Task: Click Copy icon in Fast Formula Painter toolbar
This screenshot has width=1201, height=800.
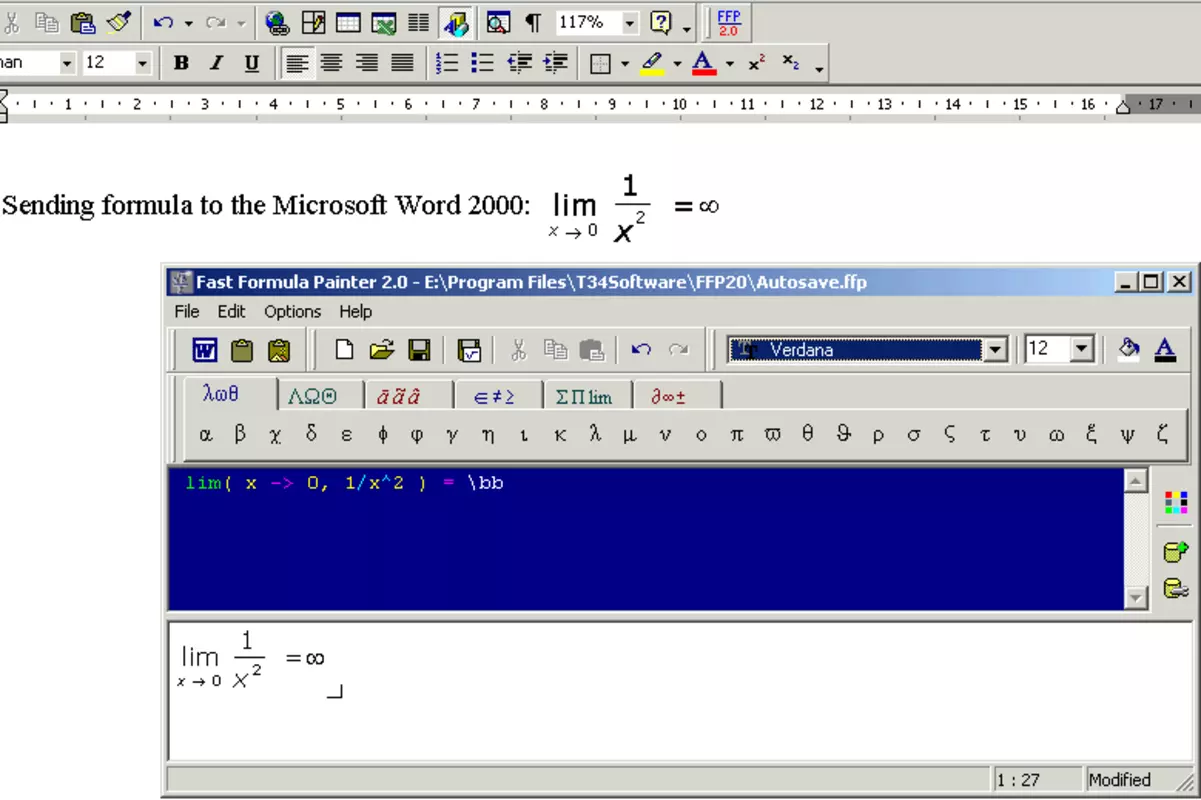Action: (x=555, y=350)
